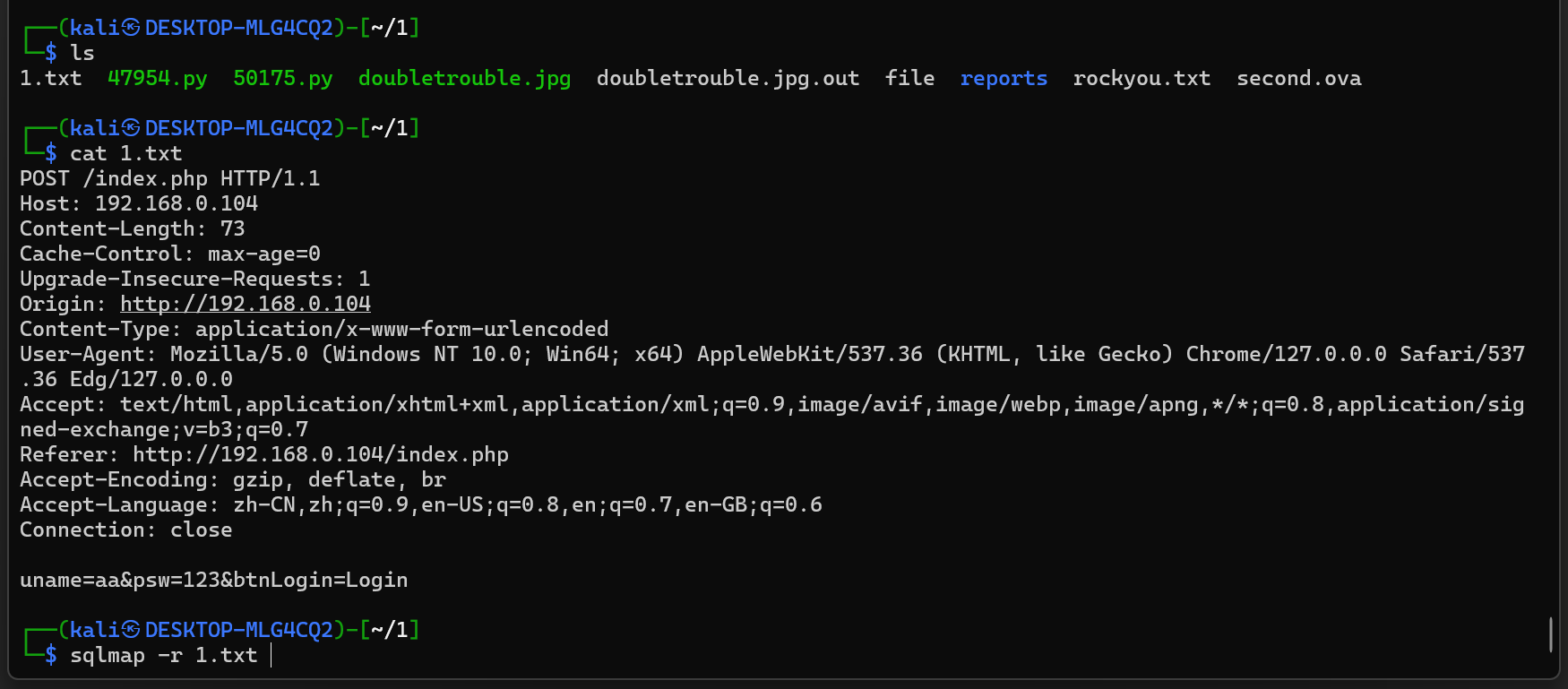The image size is (1568, 689).
Task: Click the Referer URL http://192.168.0.104/index.php
Action: click(321, 455)
